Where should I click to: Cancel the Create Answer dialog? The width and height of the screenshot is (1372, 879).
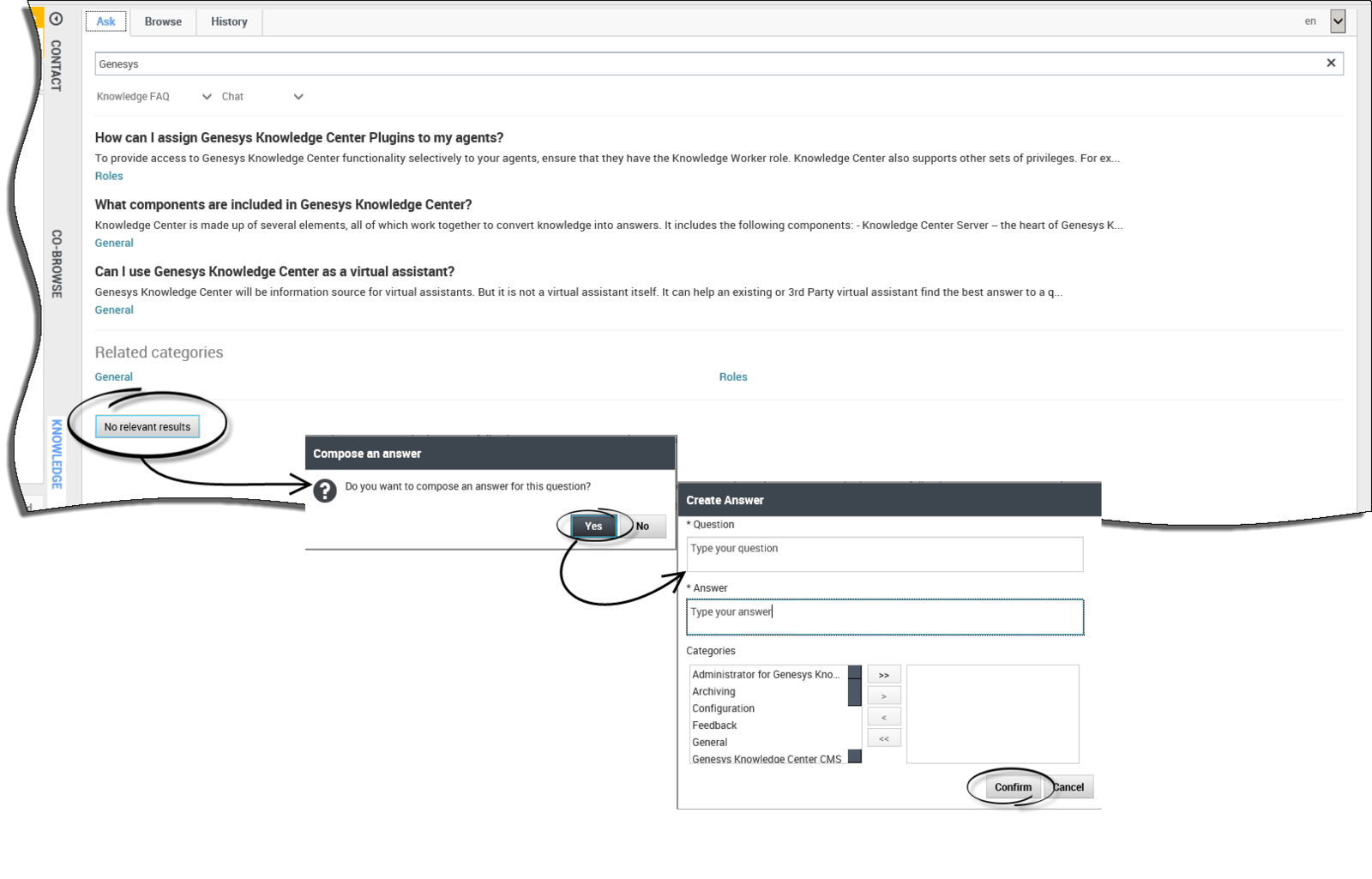point(1068,787)
